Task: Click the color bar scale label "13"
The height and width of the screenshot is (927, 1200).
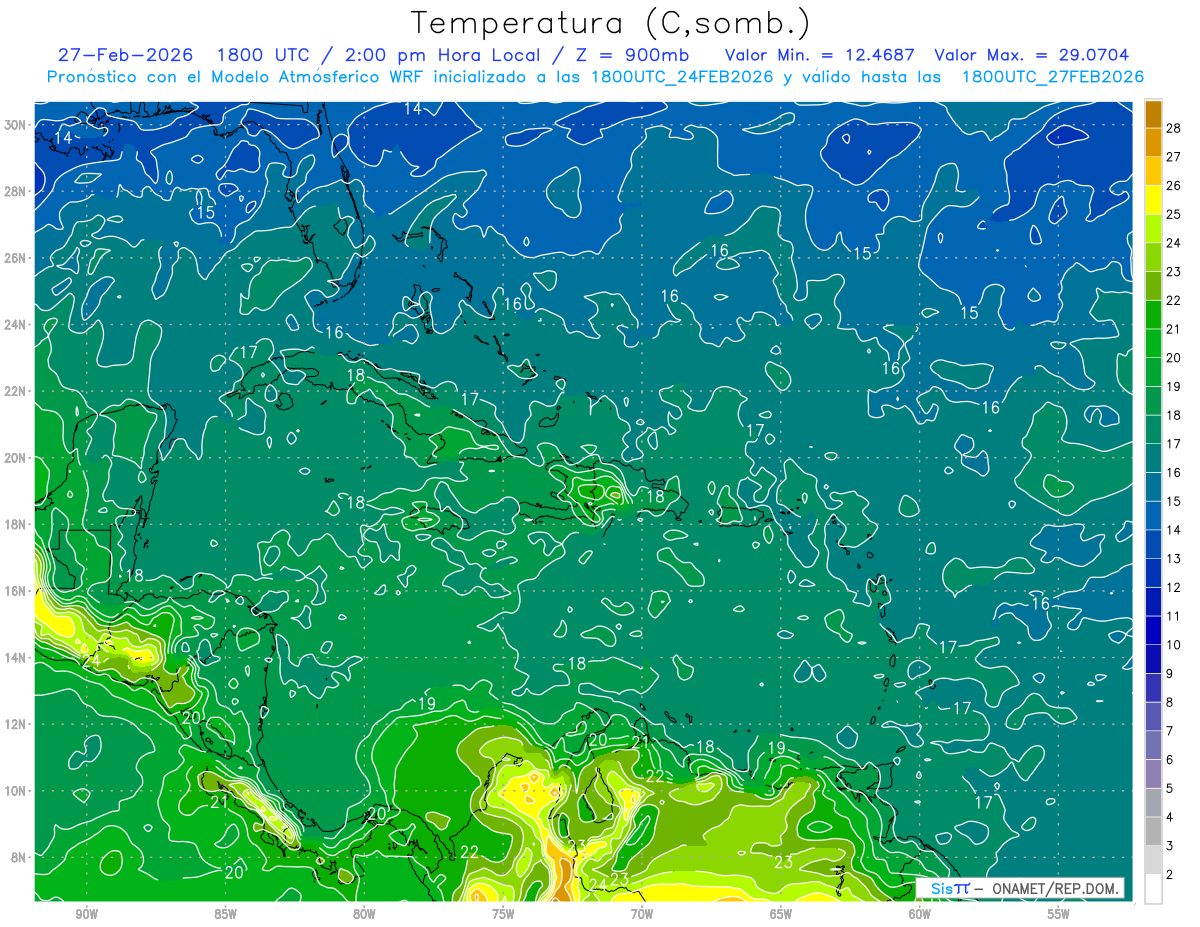Action: tap(1174, 559)
